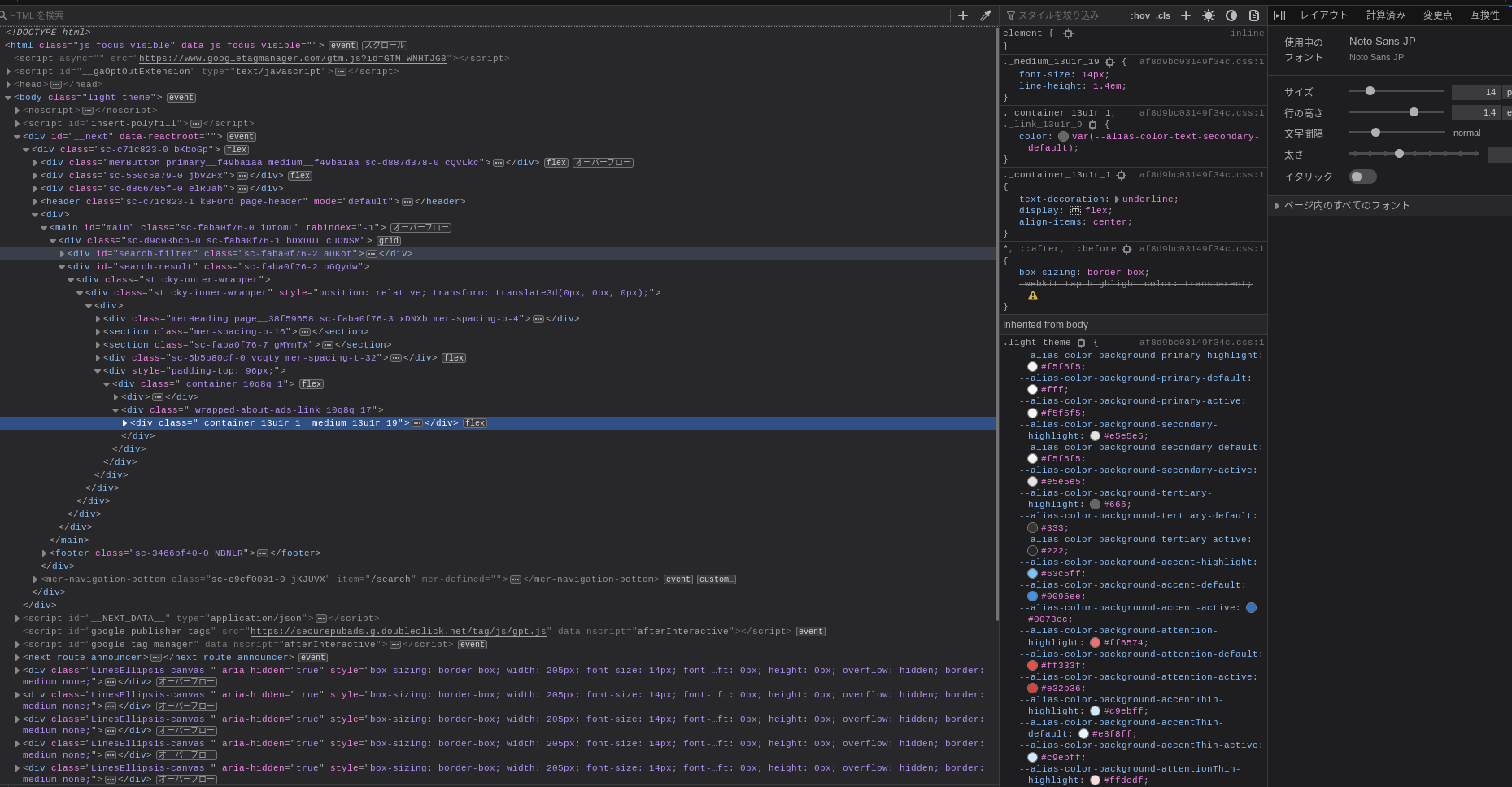The image size is (1512, 787).
Task: Enable light color scheme simulation (sun icon)
Action: click(1209, 15)
